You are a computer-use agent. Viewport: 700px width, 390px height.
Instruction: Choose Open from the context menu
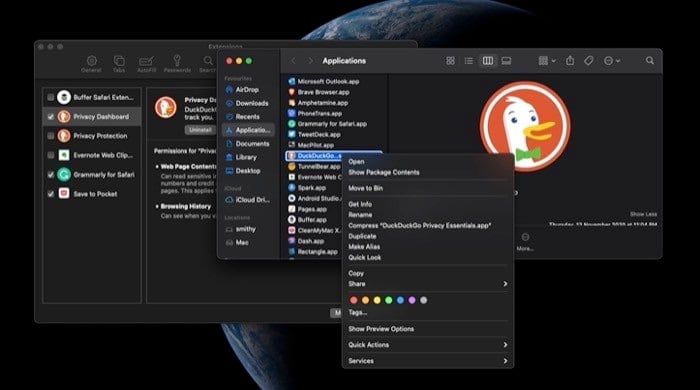pos(428,162)
